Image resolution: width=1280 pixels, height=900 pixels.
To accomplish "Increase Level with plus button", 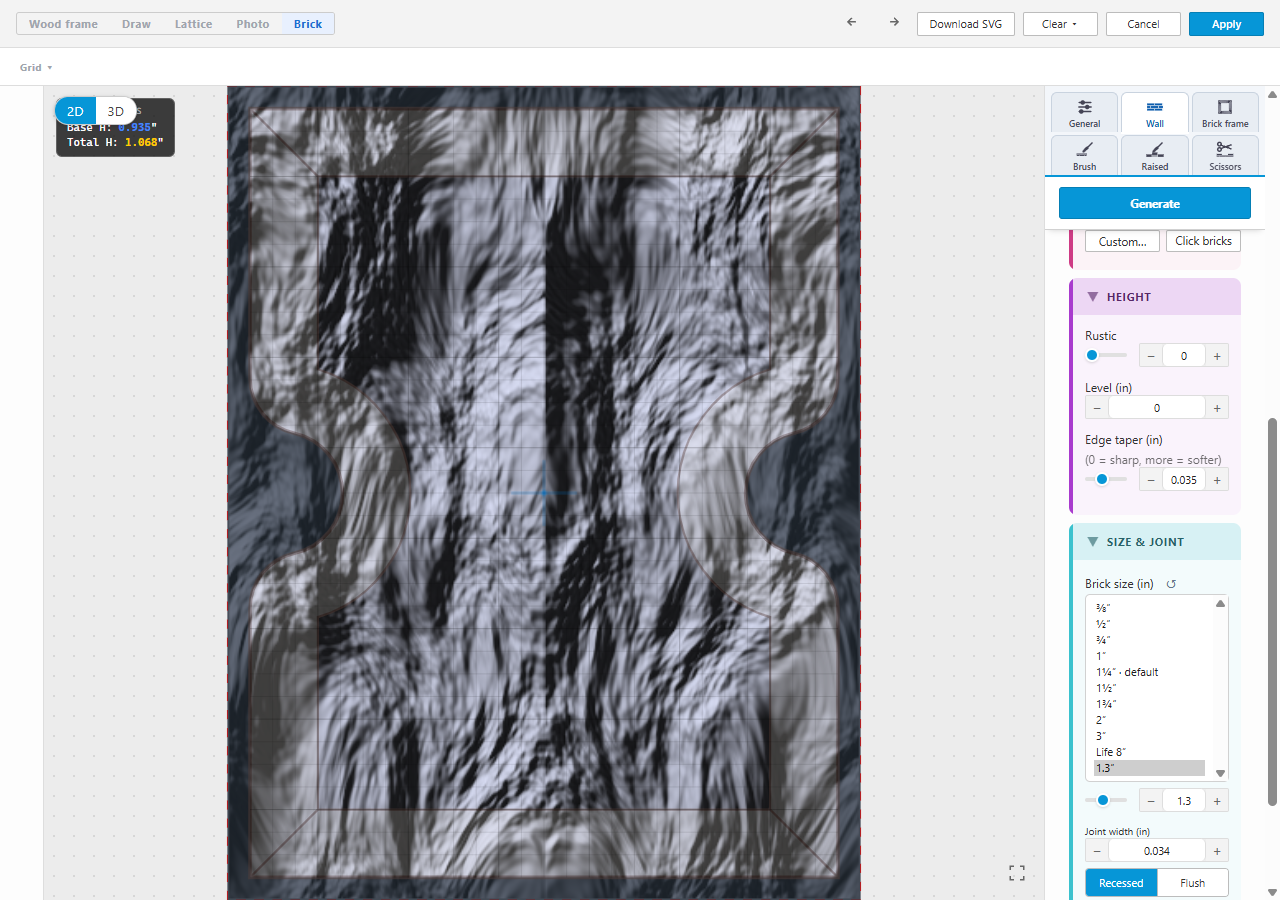I will coord(1217,407).
